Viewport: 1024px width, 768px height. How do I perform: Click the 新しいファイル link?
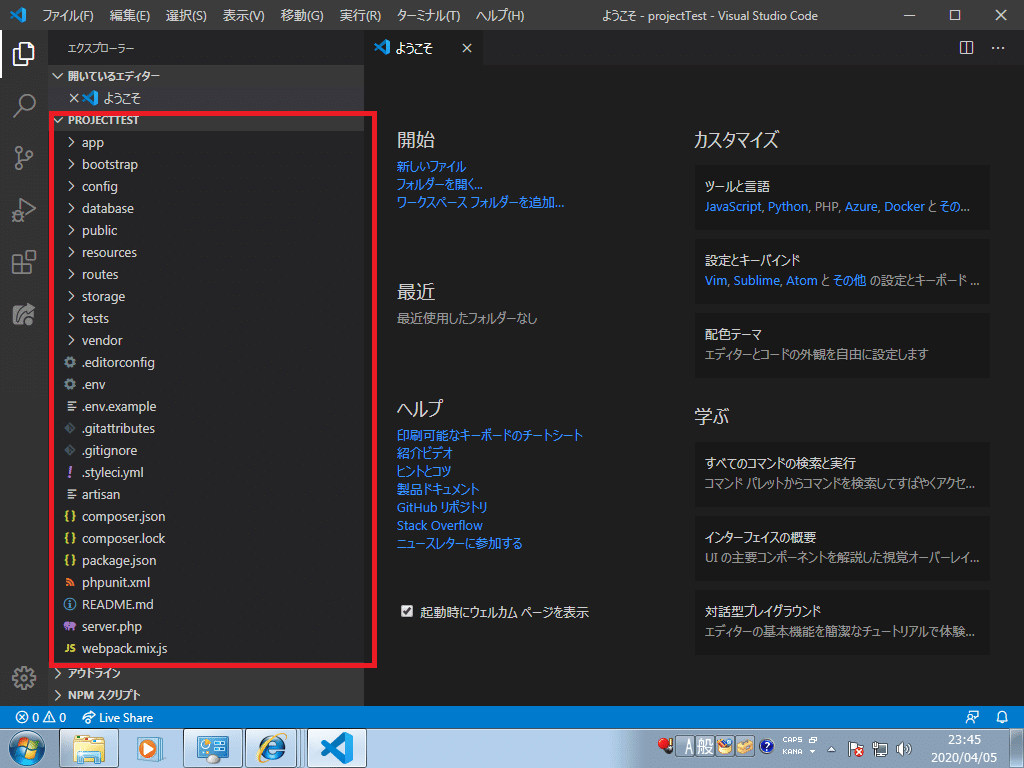coord(431,167)
